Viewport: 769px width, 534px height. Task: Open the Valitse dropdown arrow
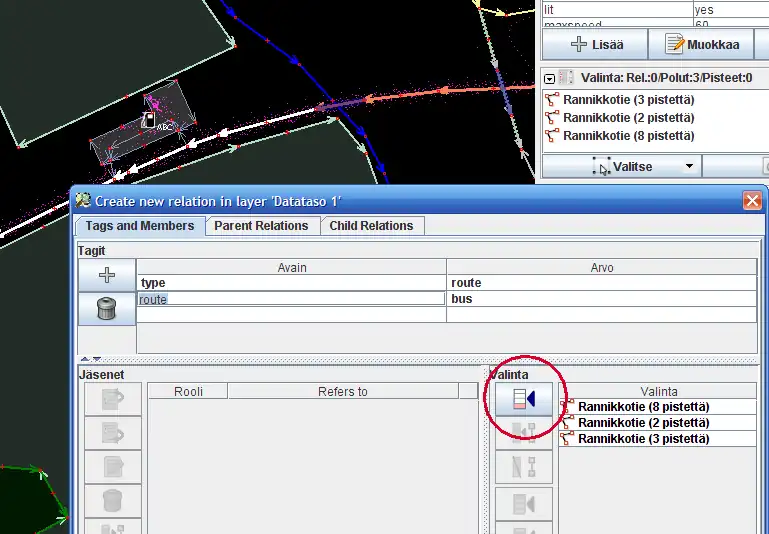coord(689,167)
